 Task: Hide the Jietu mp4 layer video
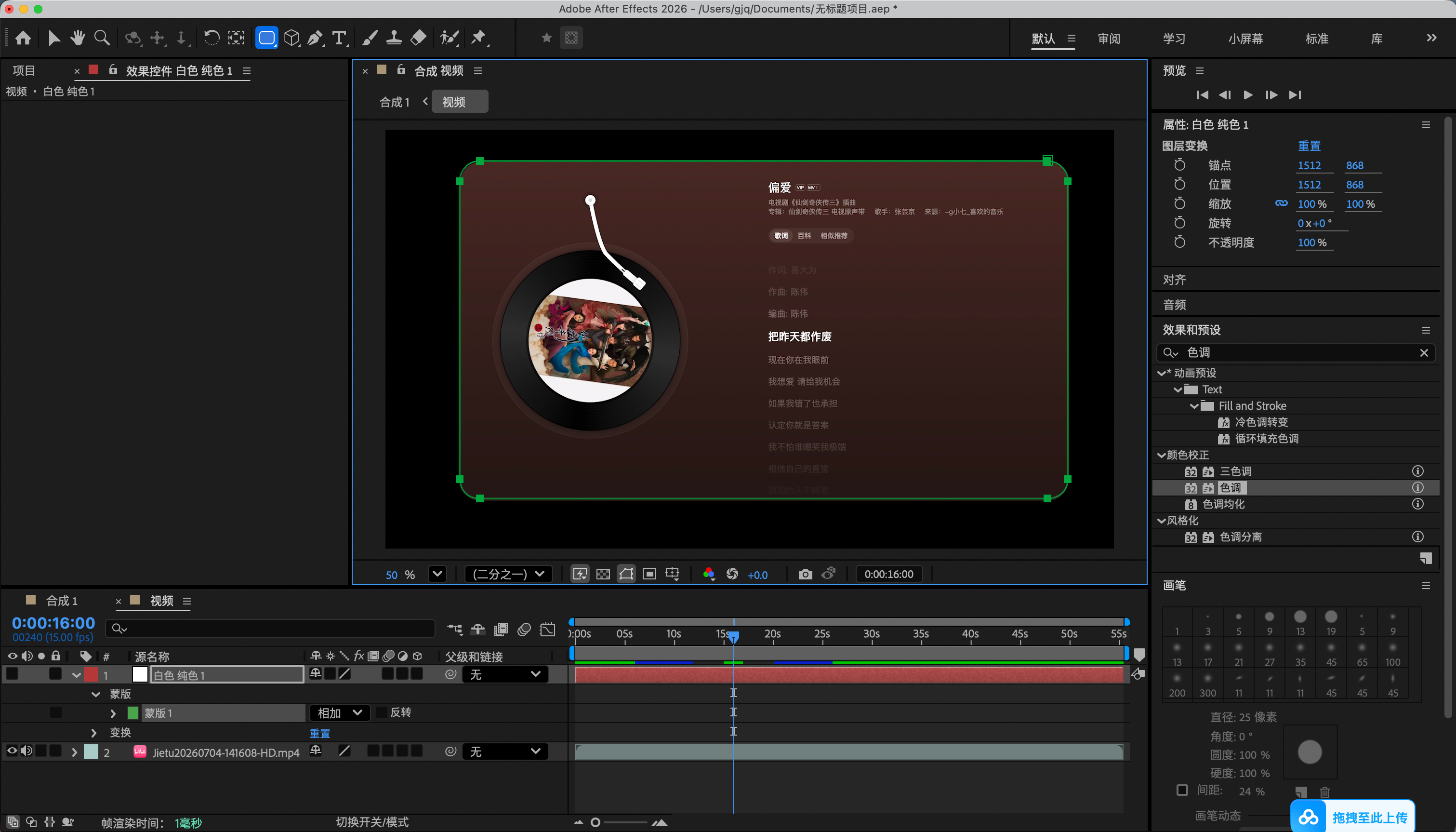pos(12,751)
